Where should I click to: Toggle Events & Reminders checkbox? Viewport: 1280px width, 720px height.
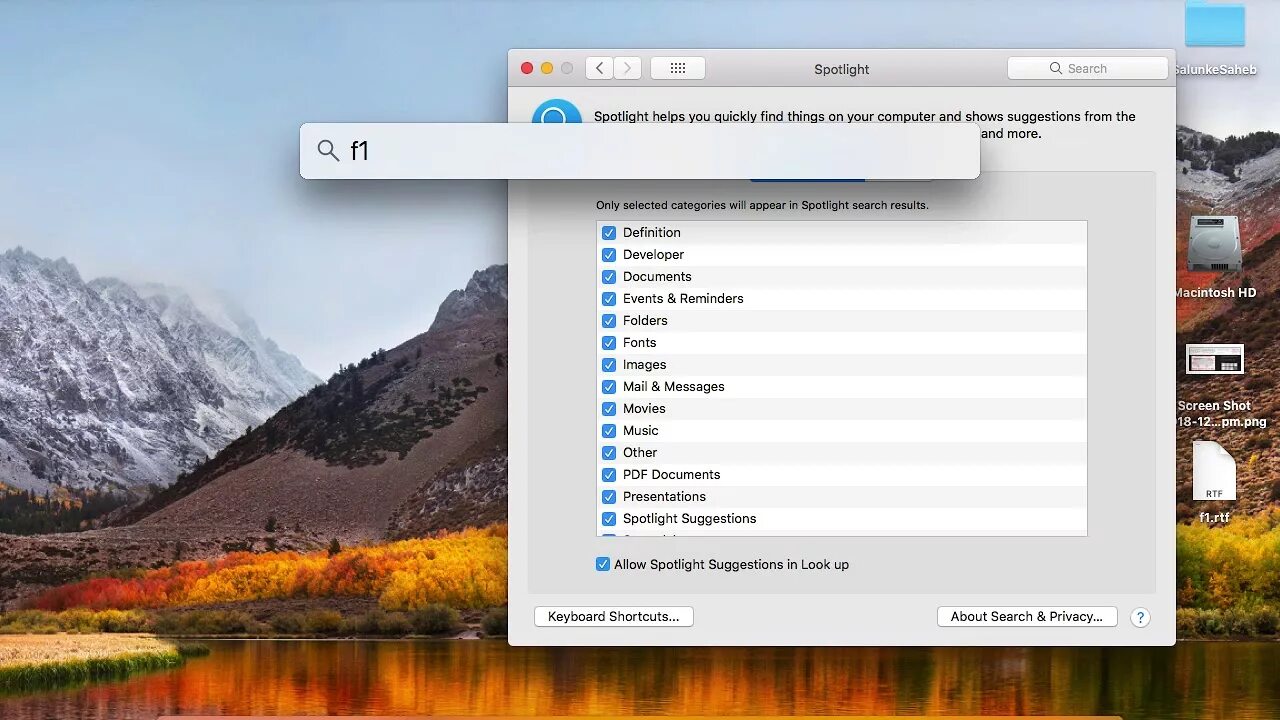pyautogui.click(x=609, y=299)
